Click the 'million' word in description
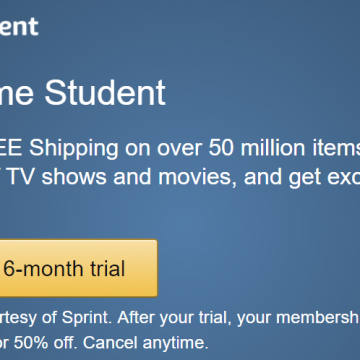Viewport: 360px width, 360px height. (x=275, y=147)
